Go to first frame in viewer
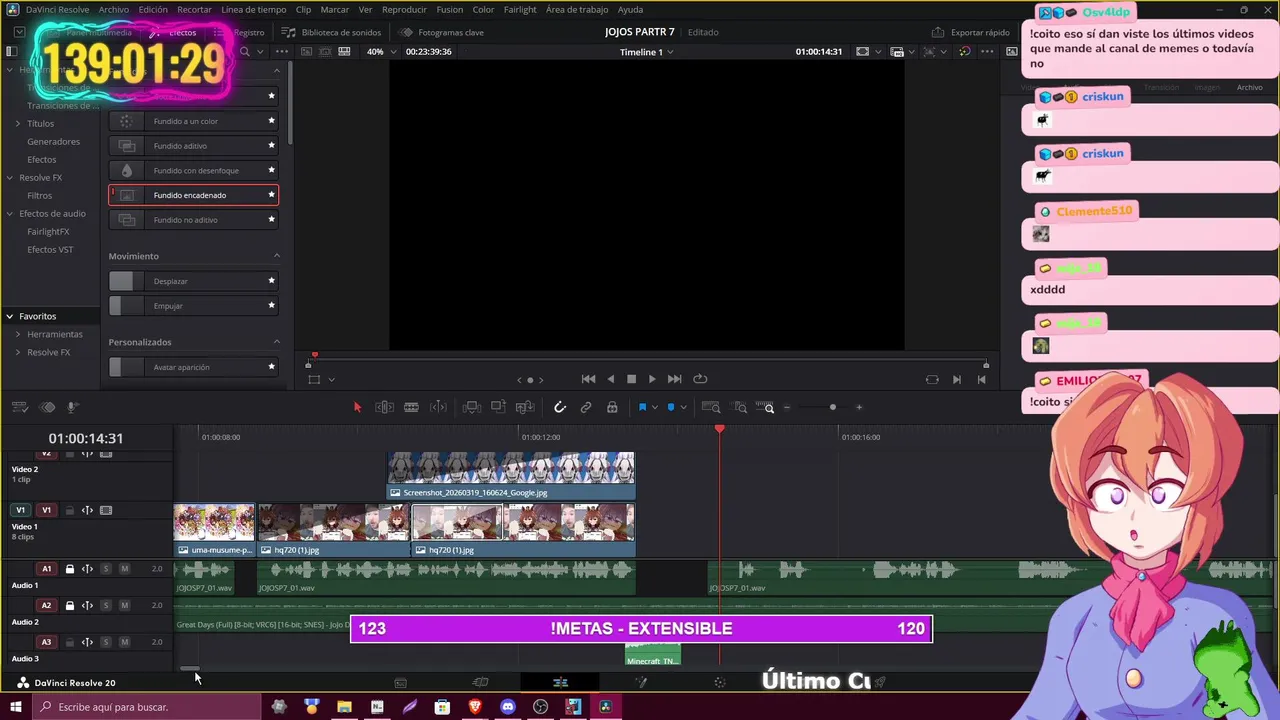This screenshot has height=720, width=1280. [588, 379]
